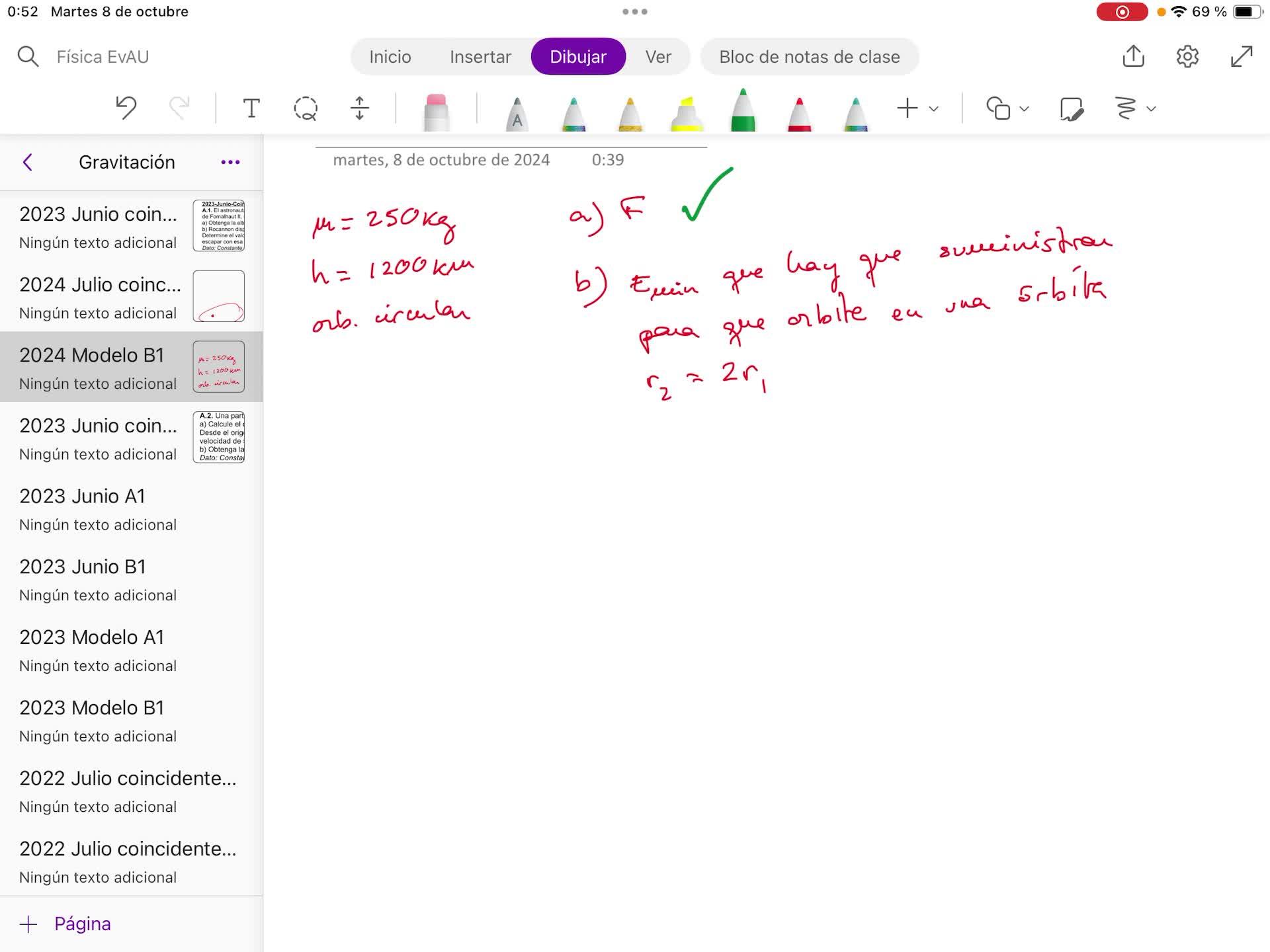Viewport: 1270px width, 952px height.
Task: Expand the add pen dropdown arrow
Action: coord(934,109)
